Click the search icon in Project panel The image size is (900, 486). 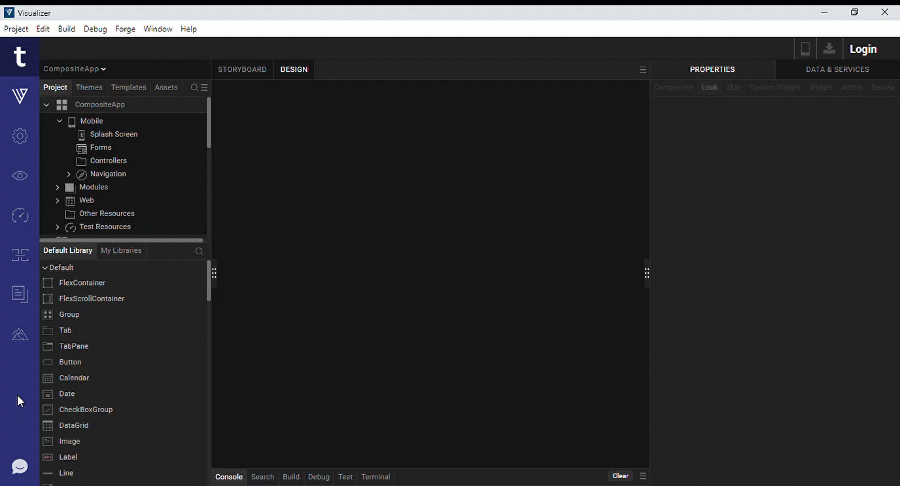click(194, 88)
